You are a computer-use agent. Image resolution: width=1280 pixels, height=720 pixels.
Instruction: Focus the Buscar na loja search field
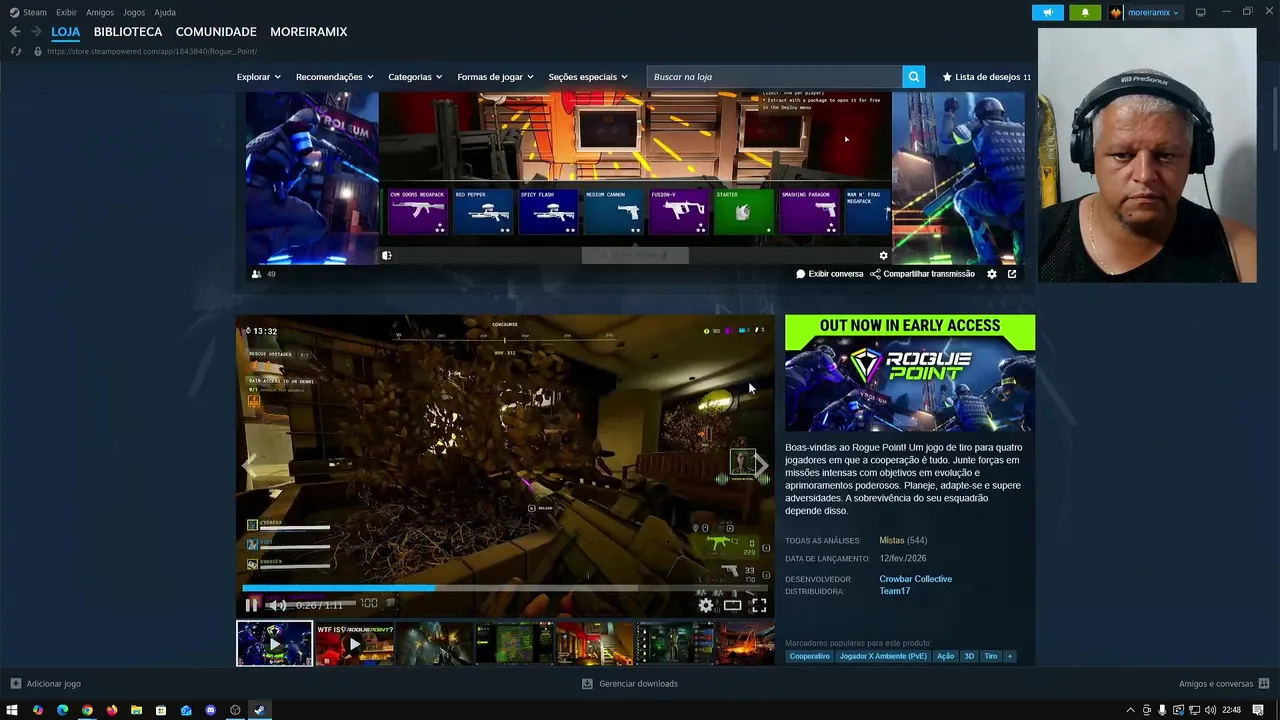click(x=774, y=77)
